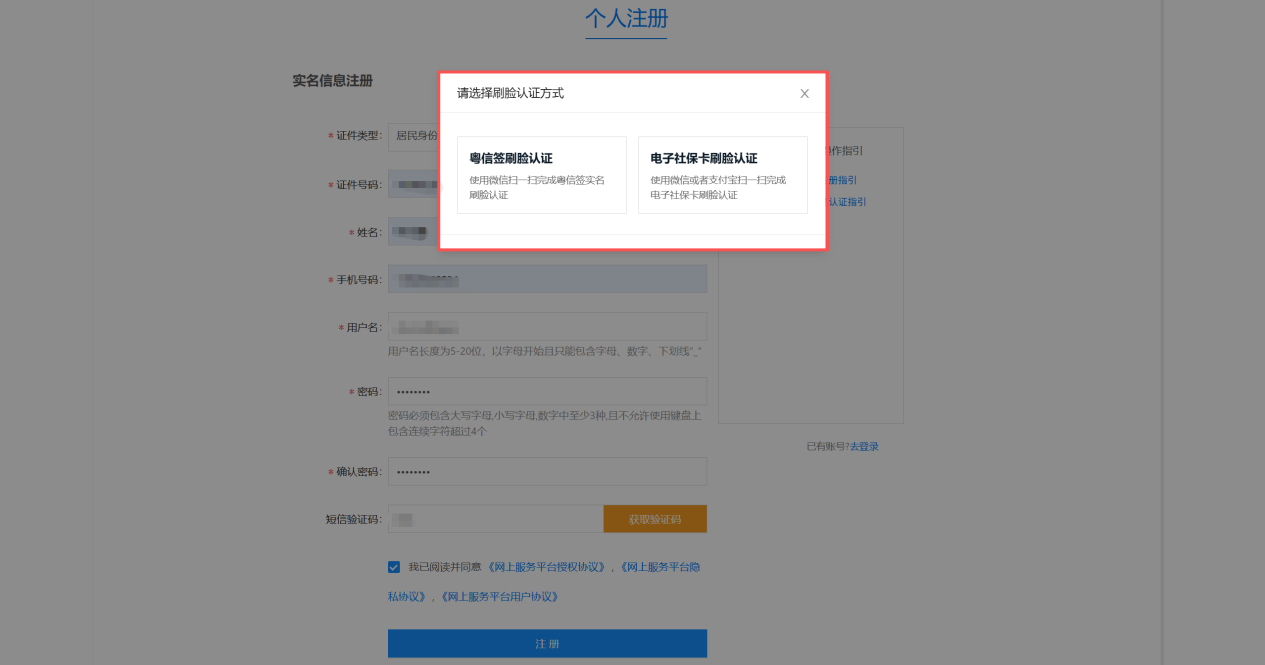Close the face verification method dialog

point(804,93)
